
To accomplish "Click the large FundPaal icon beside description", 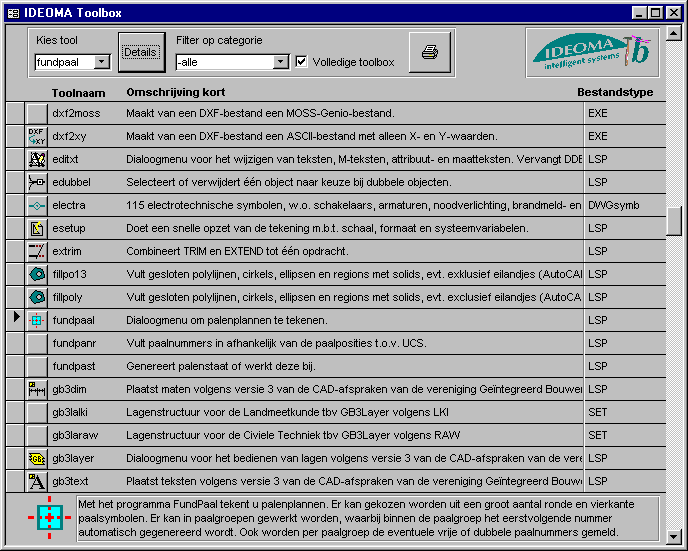I will coord(50,518).
